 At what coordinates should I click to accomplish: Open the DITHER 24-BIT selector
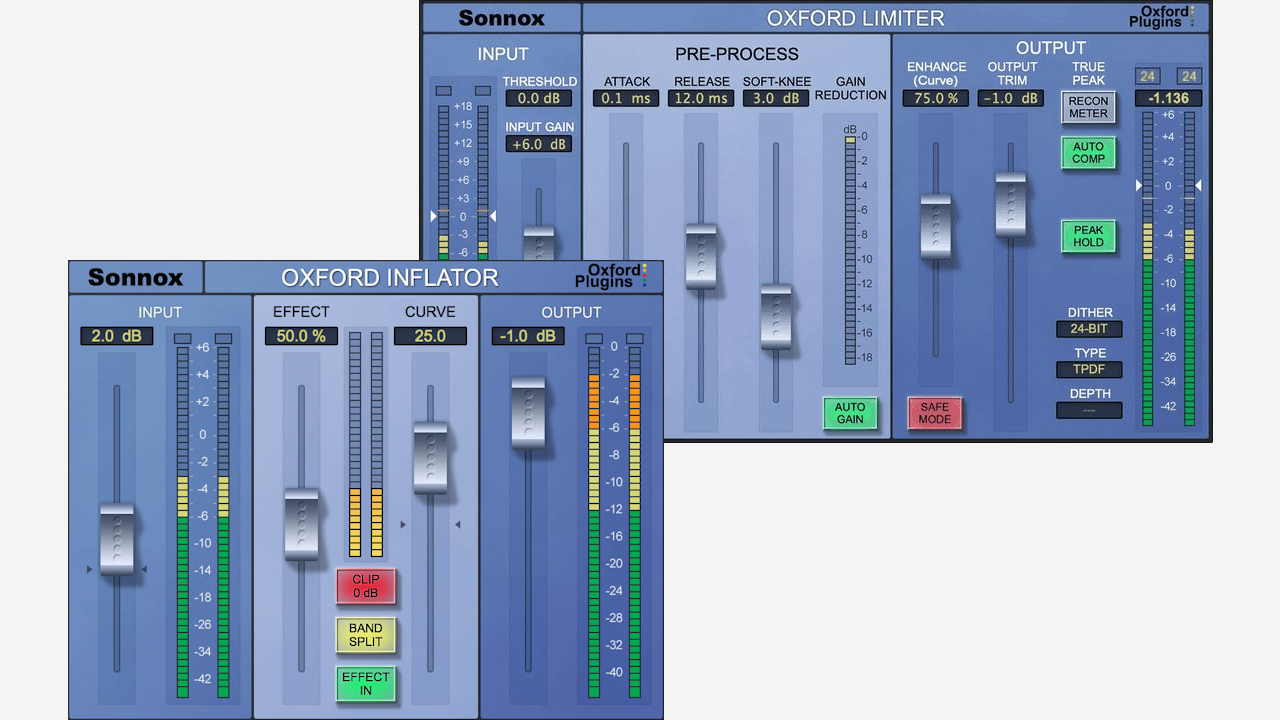click(x=1088, y=329)
